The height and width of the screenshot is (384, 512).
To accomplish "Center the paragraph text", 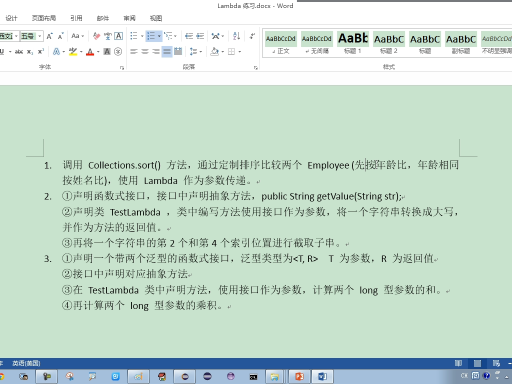I will click(145, 52).
